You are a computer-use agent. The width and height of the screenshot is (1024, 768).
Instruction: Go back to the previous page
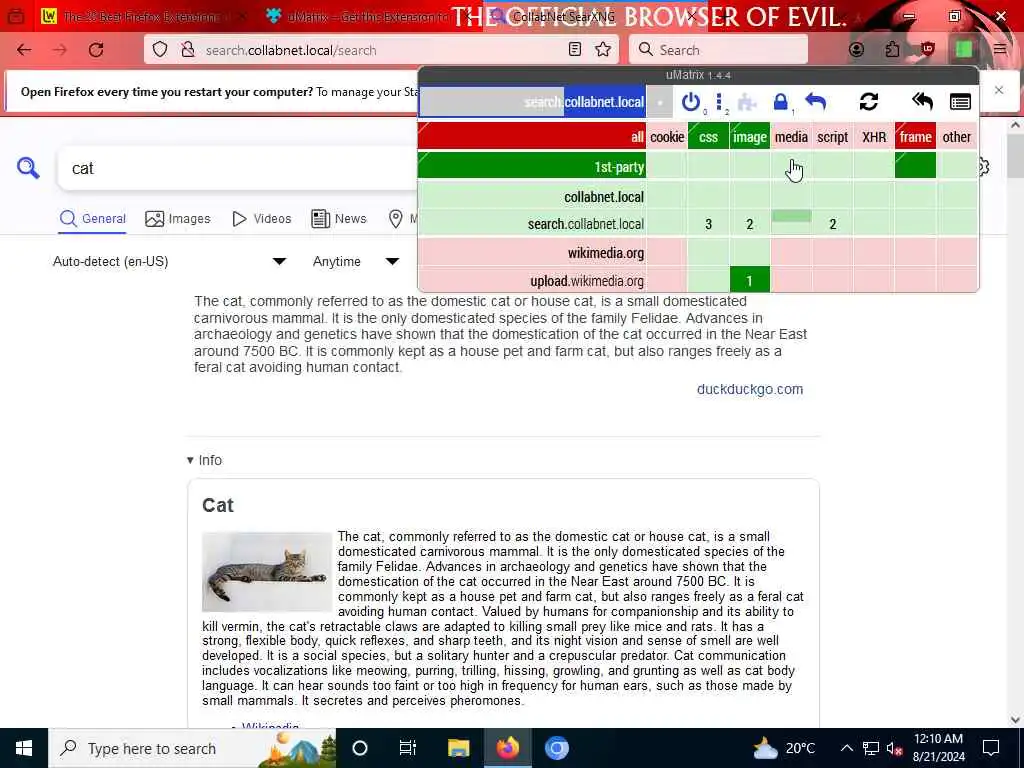[x=24, y=50]
